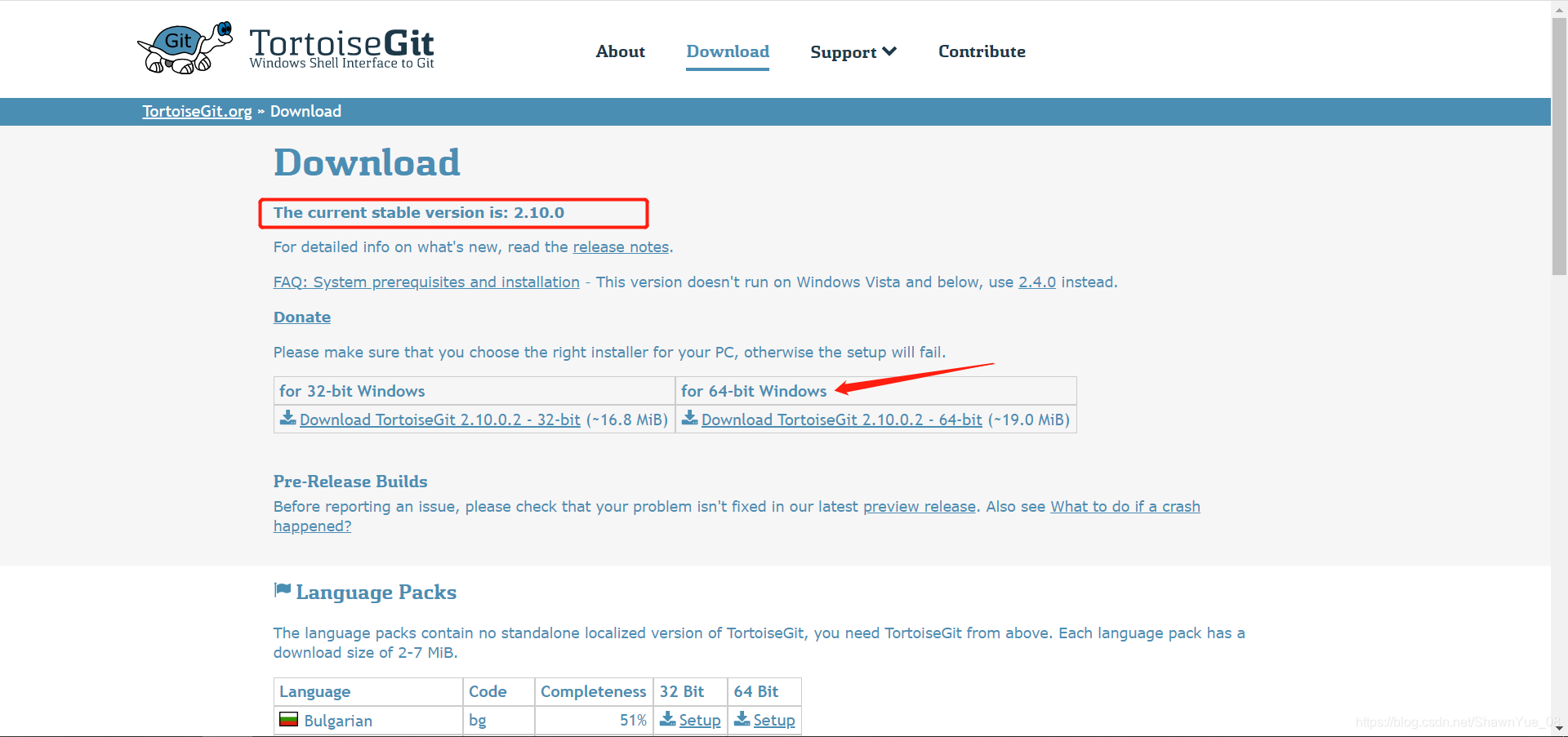1568x737 pixels.
Task: Click the TortoiseGit turtle logo
Action: click(185, 47)
